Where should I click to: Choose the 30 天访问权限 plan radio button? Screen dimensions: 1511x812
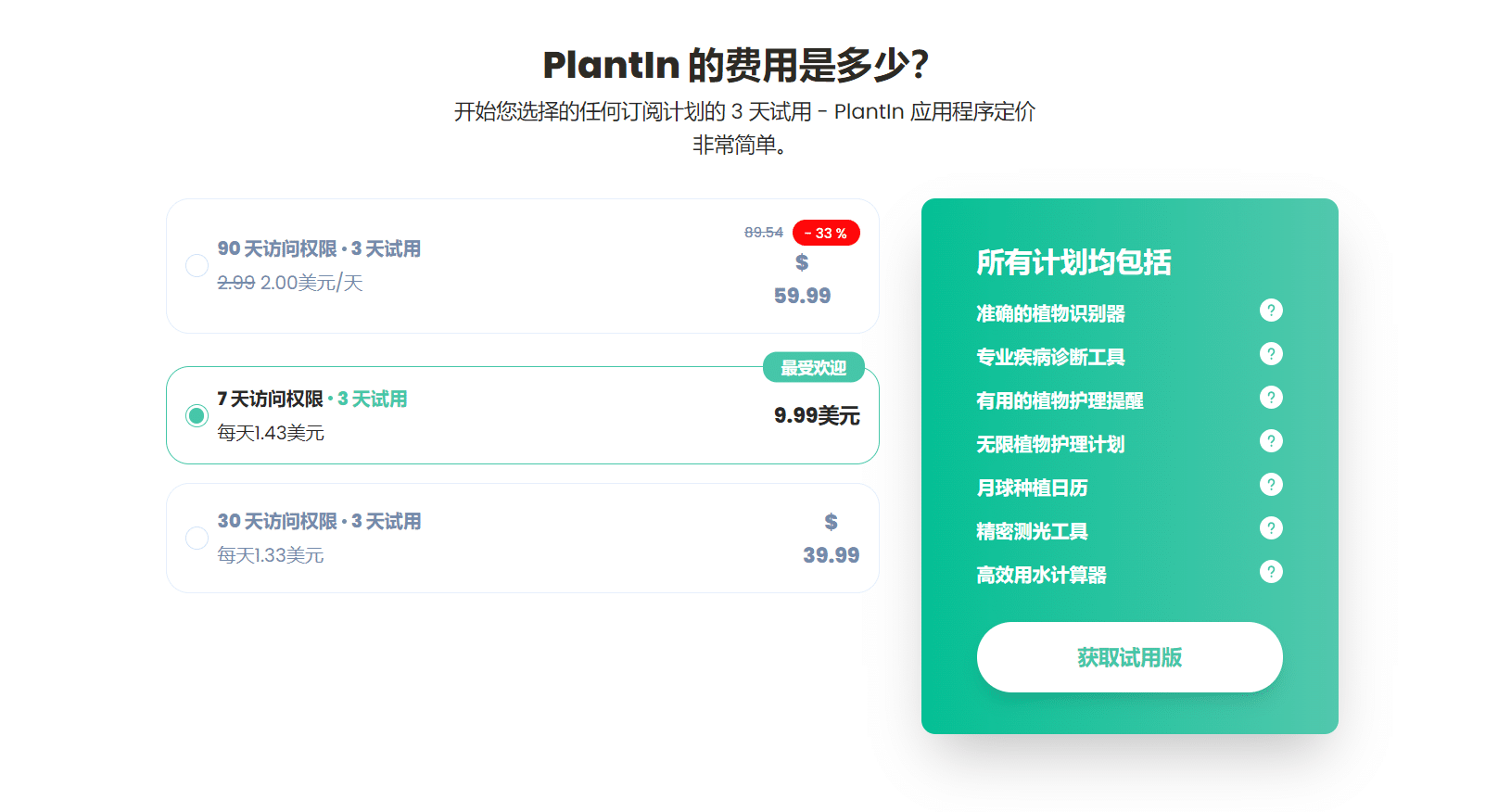(x=197, y=538)
